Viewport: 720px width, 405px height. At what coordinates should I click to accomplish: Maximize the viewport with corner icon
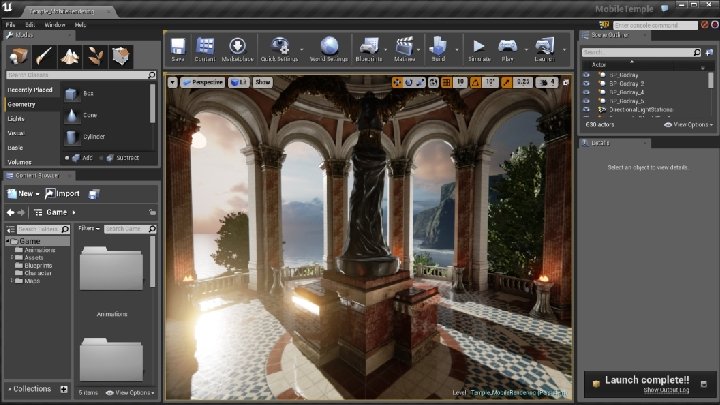566,82
